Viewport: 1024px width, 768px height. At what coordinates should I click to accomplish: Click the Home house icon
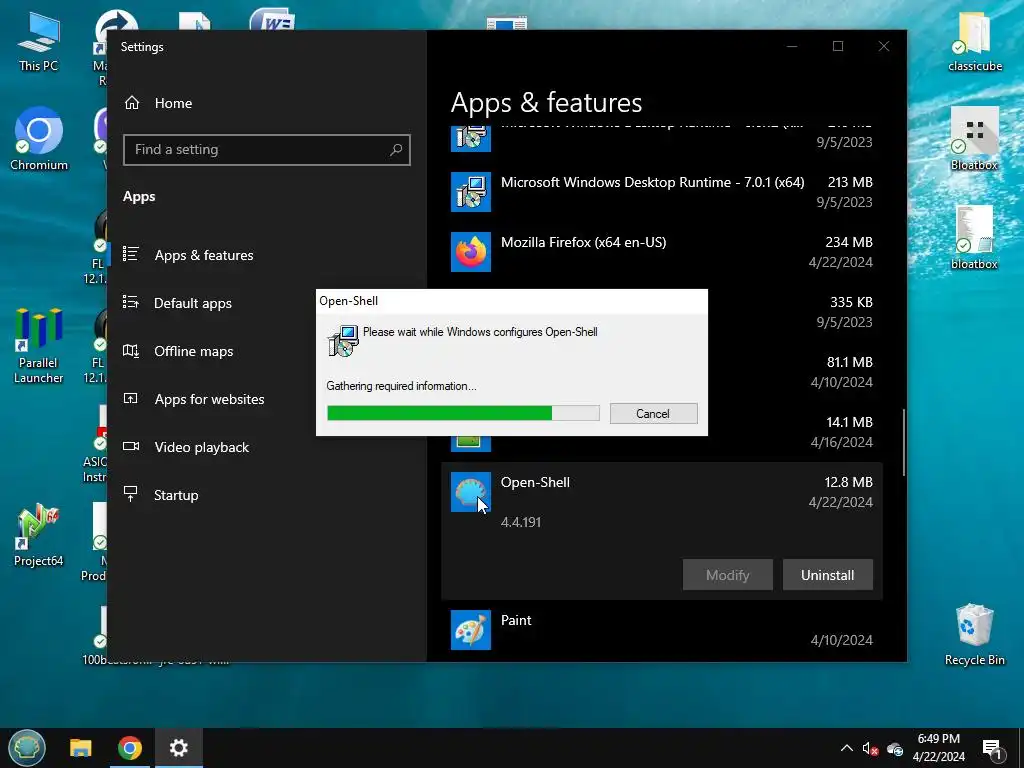[132, 103]
